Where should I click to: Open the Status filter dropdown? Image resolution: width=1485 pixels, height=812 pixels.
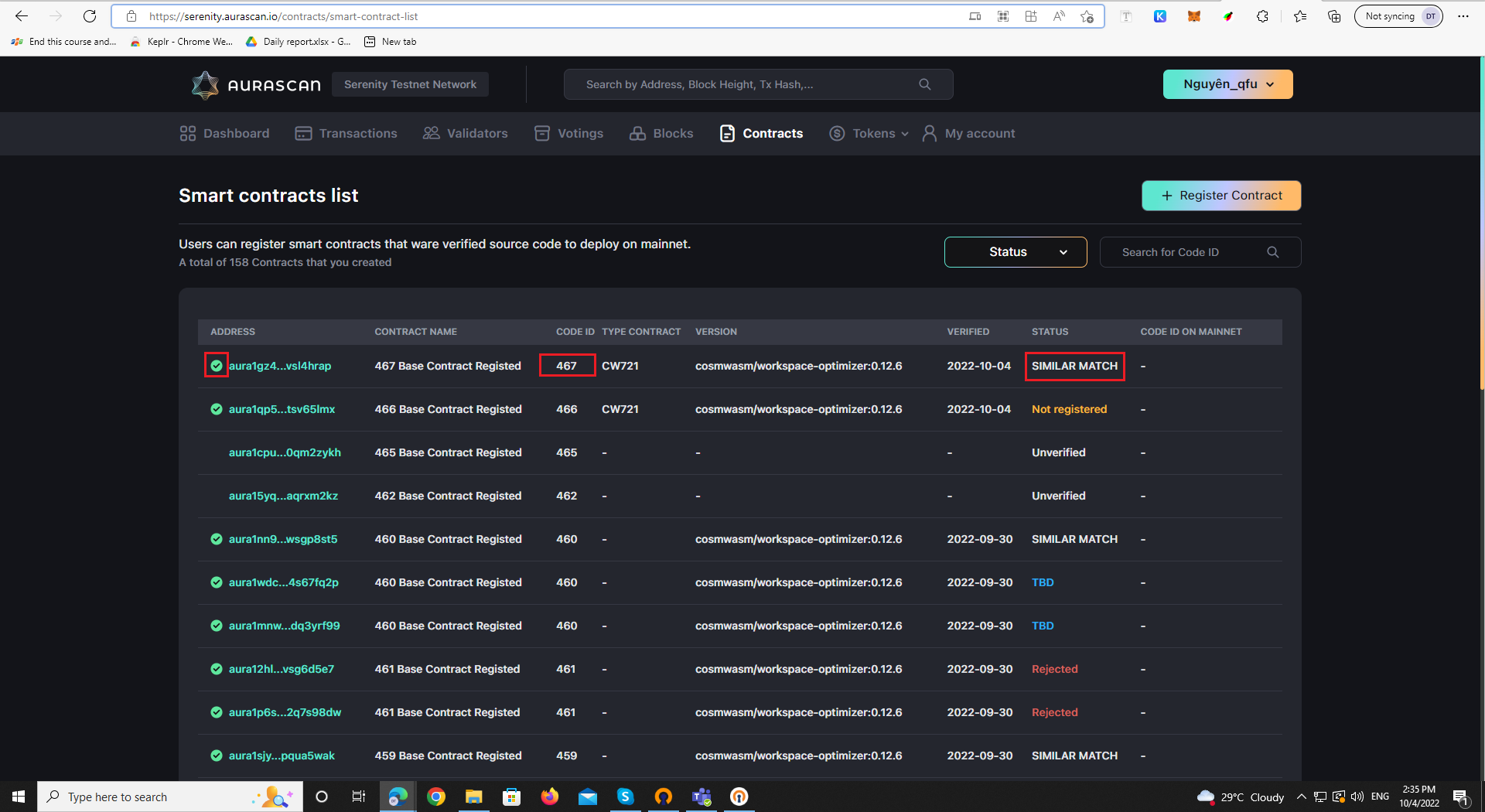coord(1015,251)
